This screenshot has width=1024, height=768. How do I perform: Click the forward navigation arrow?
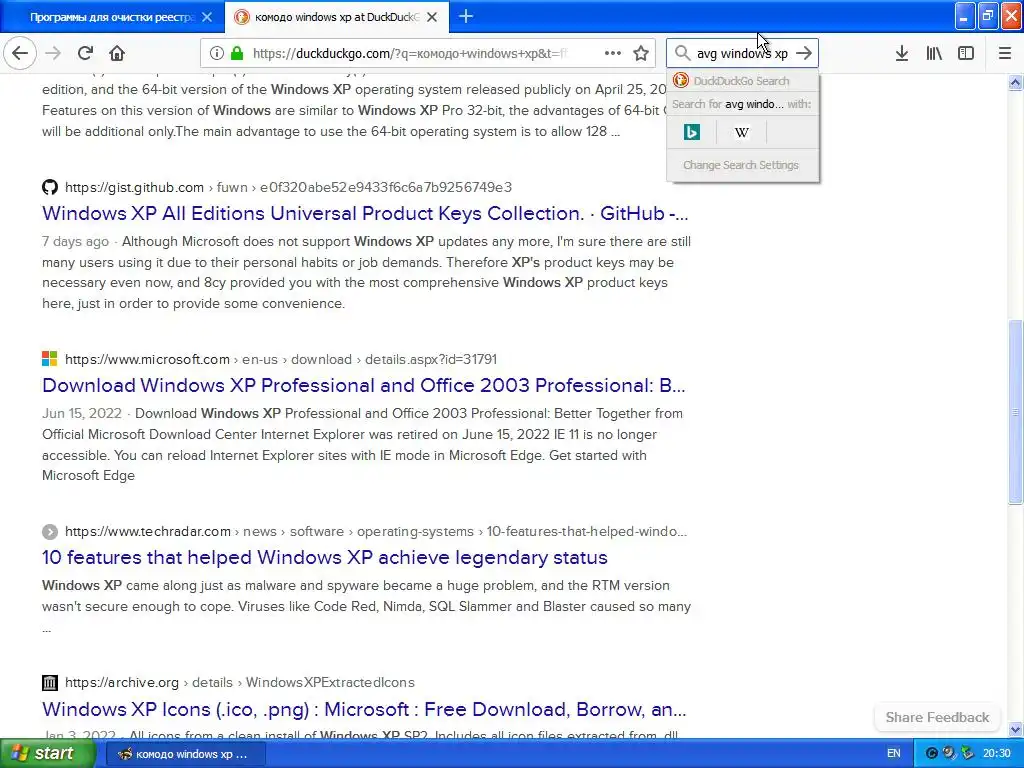tap(54, 53)
